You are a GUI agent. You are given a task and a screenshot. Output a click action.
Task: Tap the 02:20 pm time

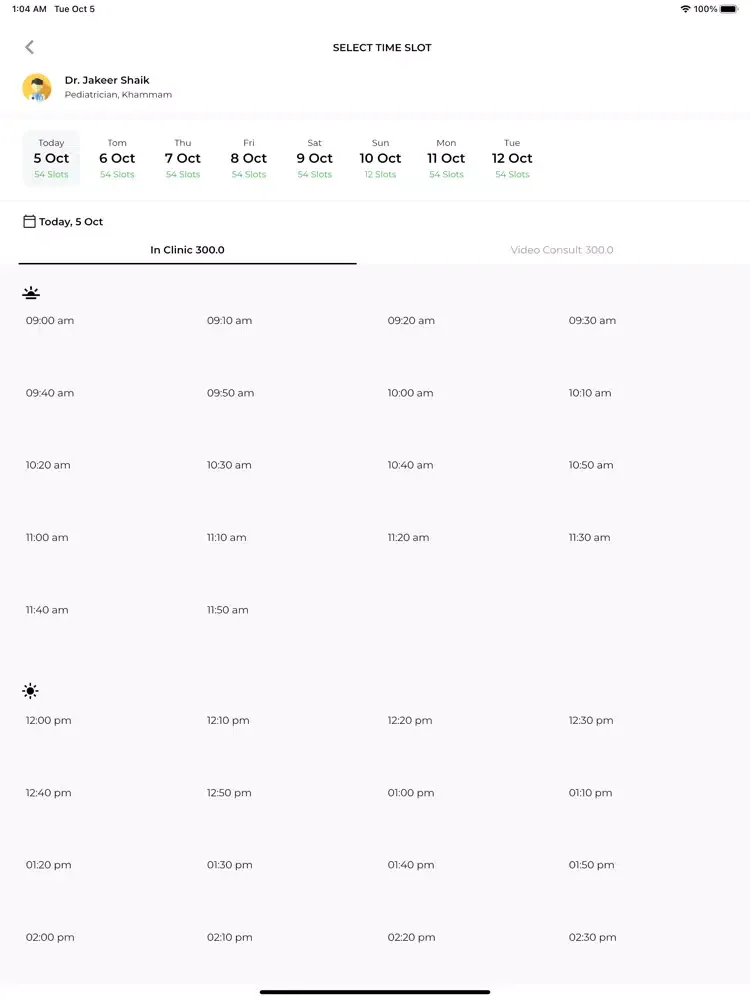tap(411, 938)
